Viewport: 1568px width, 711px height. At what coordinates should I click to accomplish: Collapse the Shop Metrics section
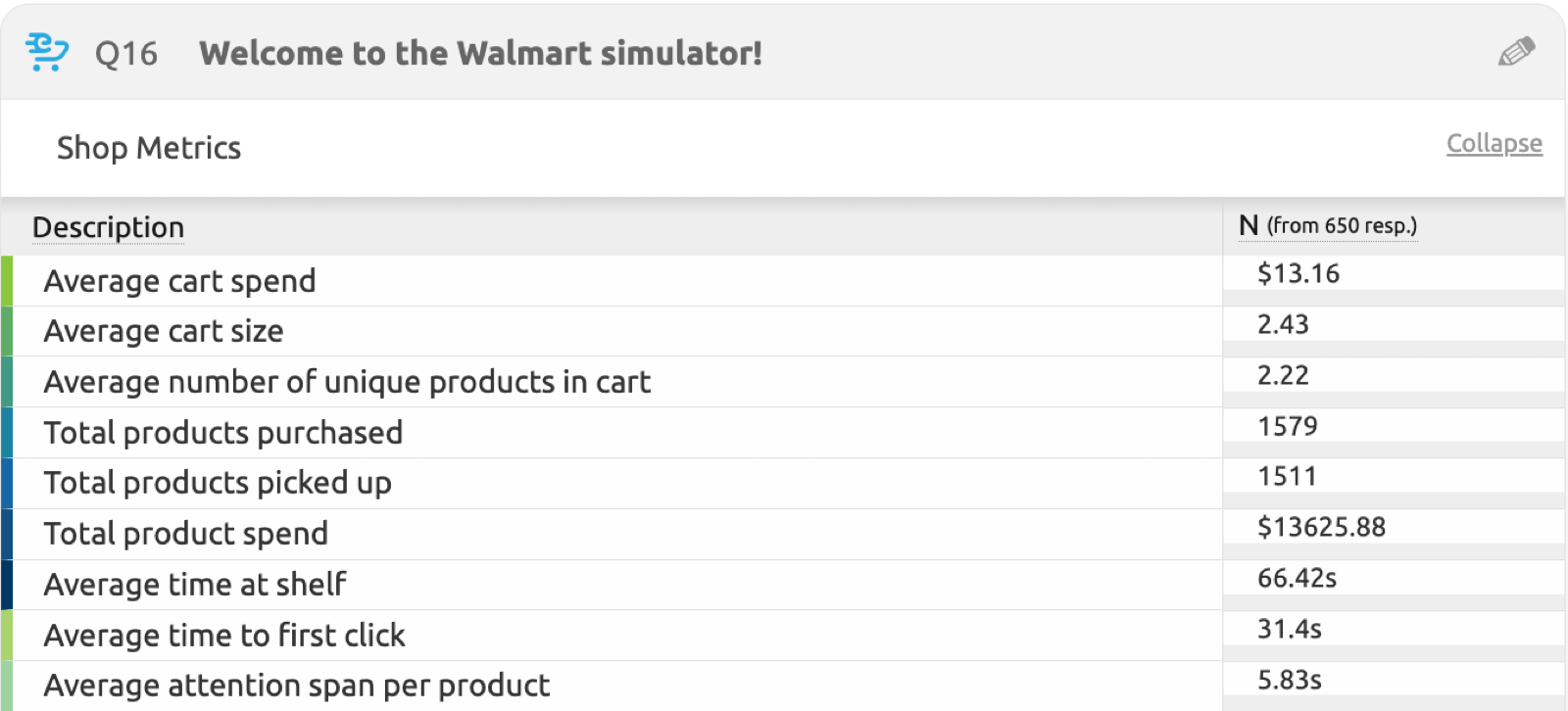click(x=1494, y=143)
